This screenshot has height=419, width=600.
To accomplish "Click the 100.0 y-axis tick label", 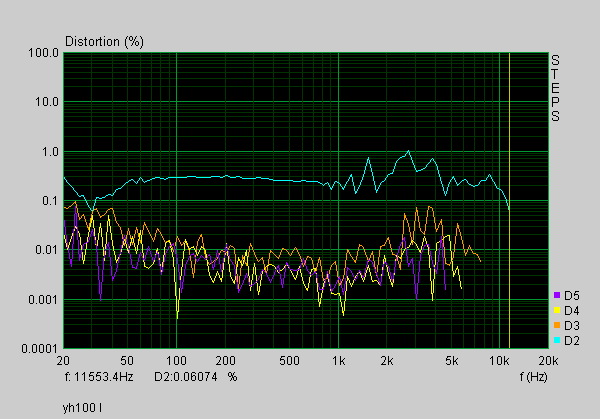I will 44,53.
